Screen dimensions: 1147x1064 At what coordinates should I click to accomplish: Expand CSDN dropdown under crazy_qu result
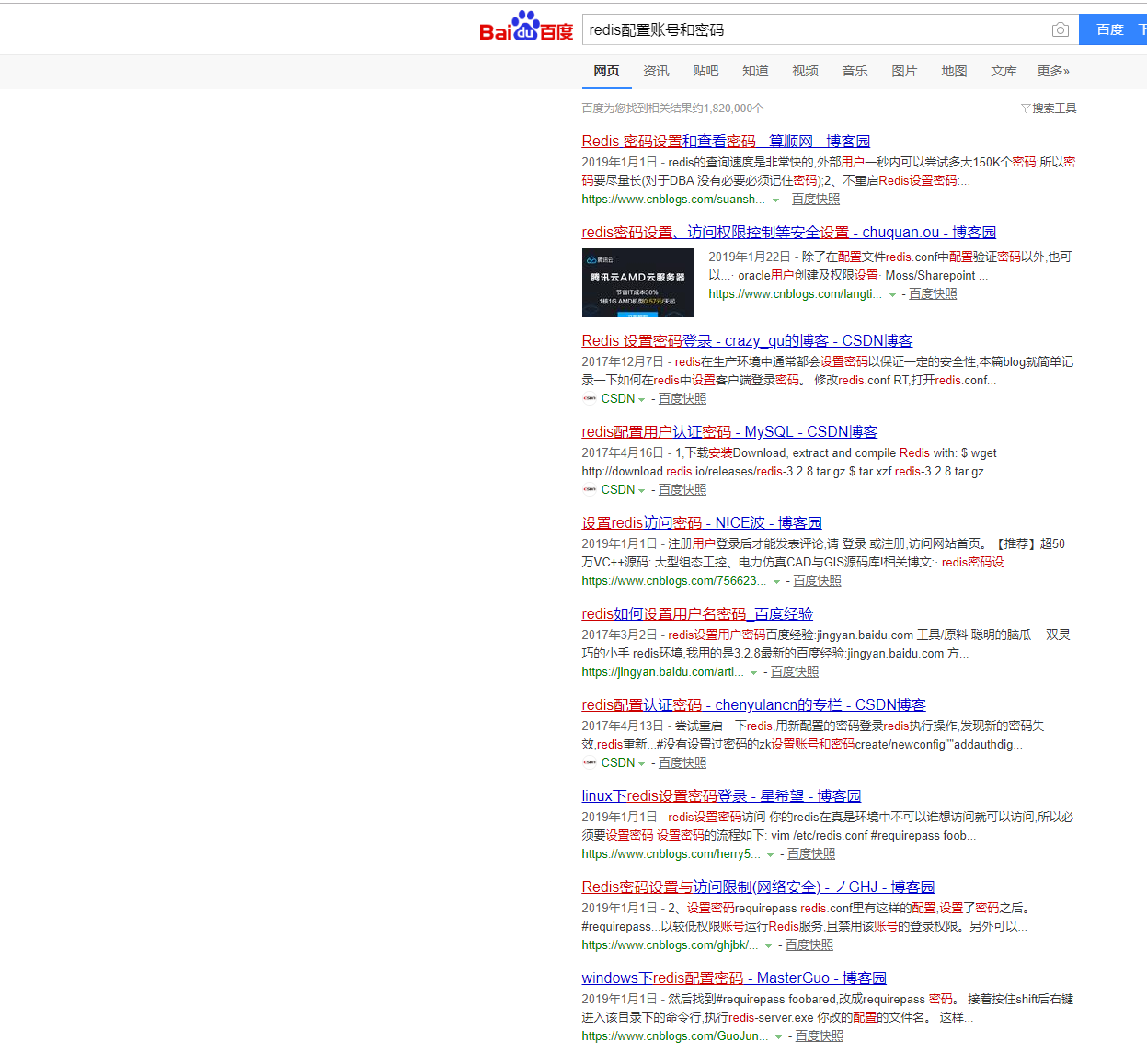click(641, 399)
